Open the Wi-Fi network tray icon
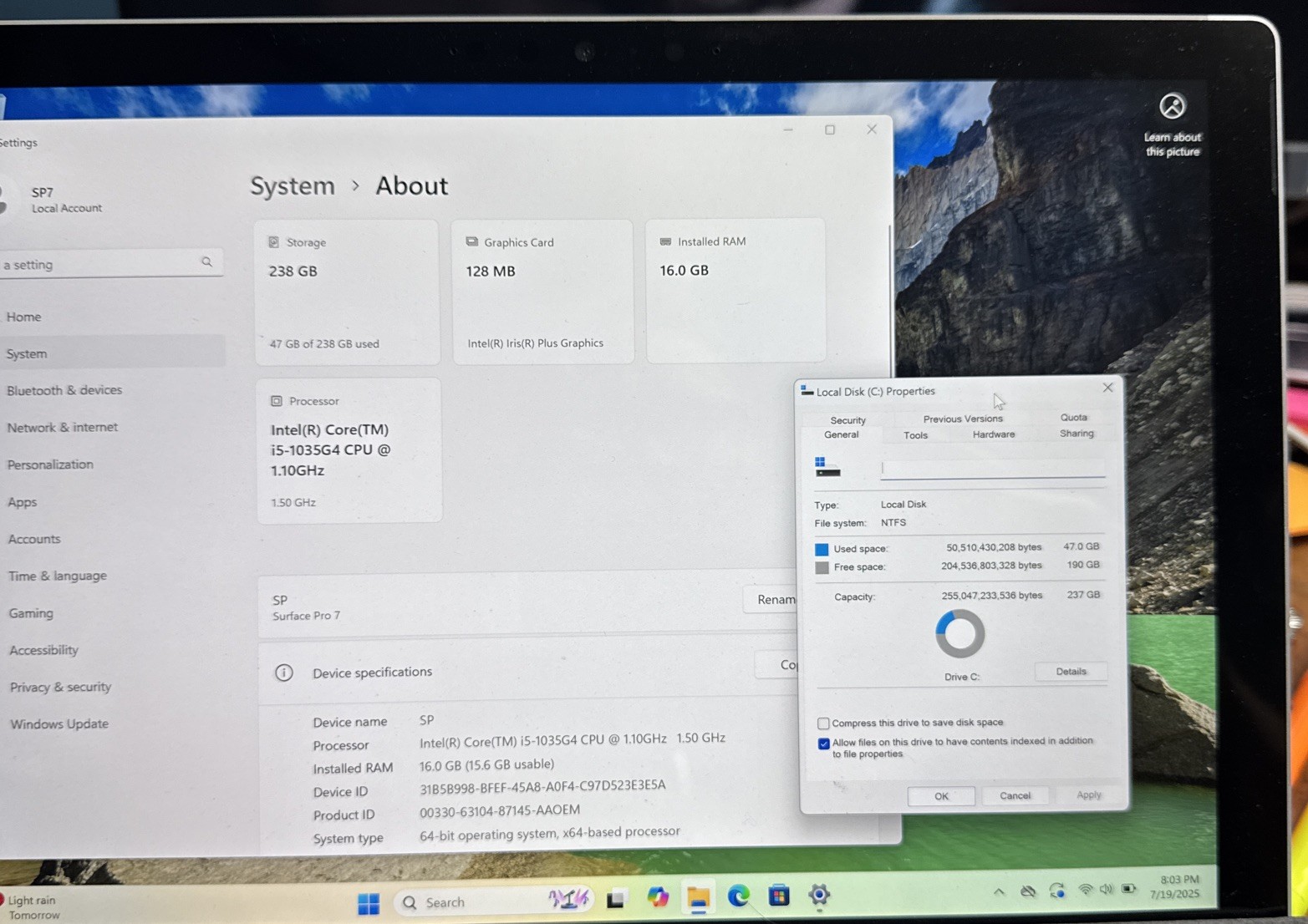1308x924 pixels. coord(1086,890)
